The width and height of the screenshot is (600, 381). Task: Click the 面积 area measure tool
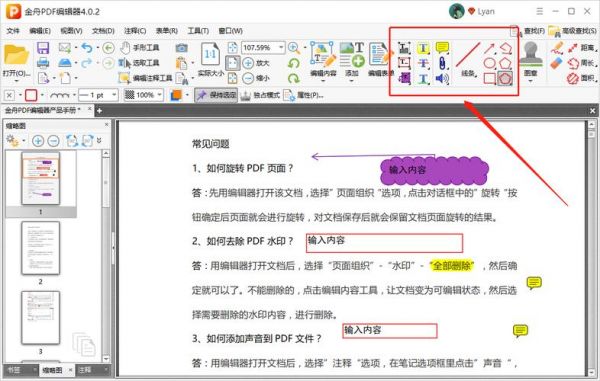pyautogui.click(x=582, y=78)
